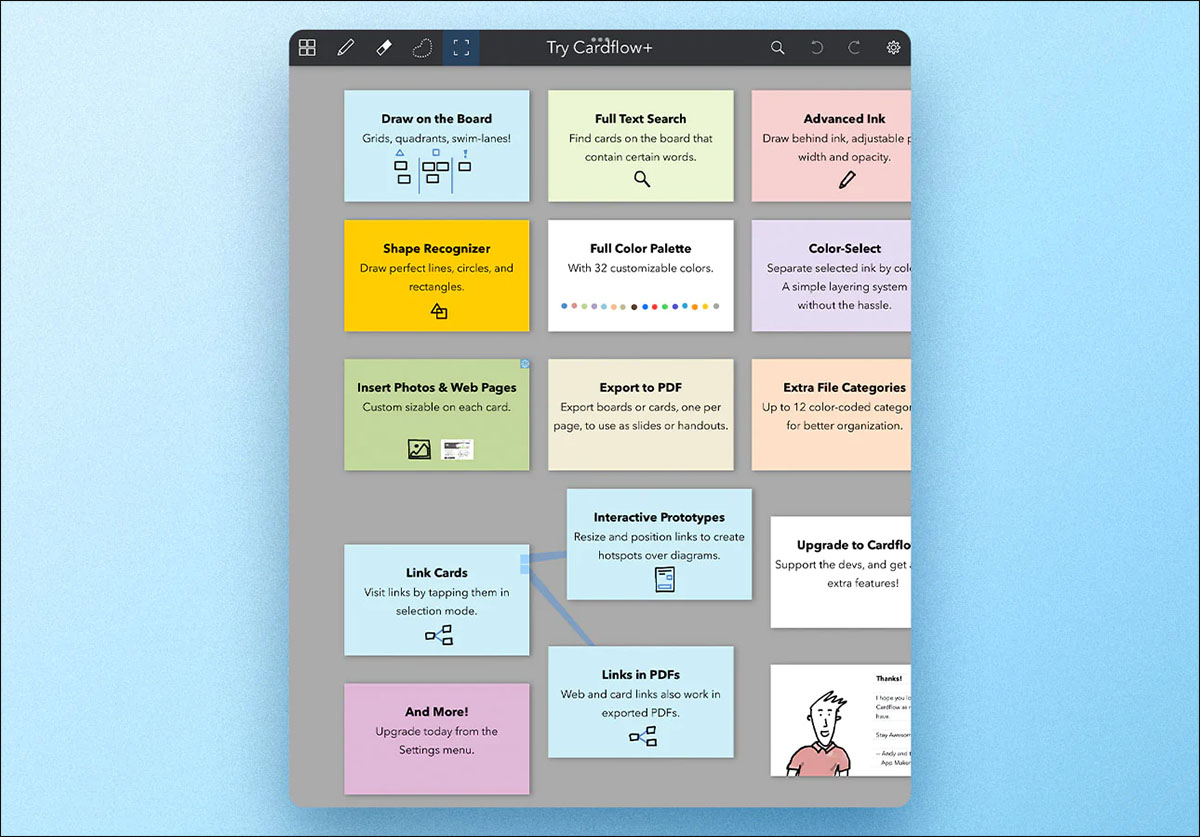Select the Upgrade to Cardflow+ card
This screenshot has width=1200, height=837.
point(841,572)
